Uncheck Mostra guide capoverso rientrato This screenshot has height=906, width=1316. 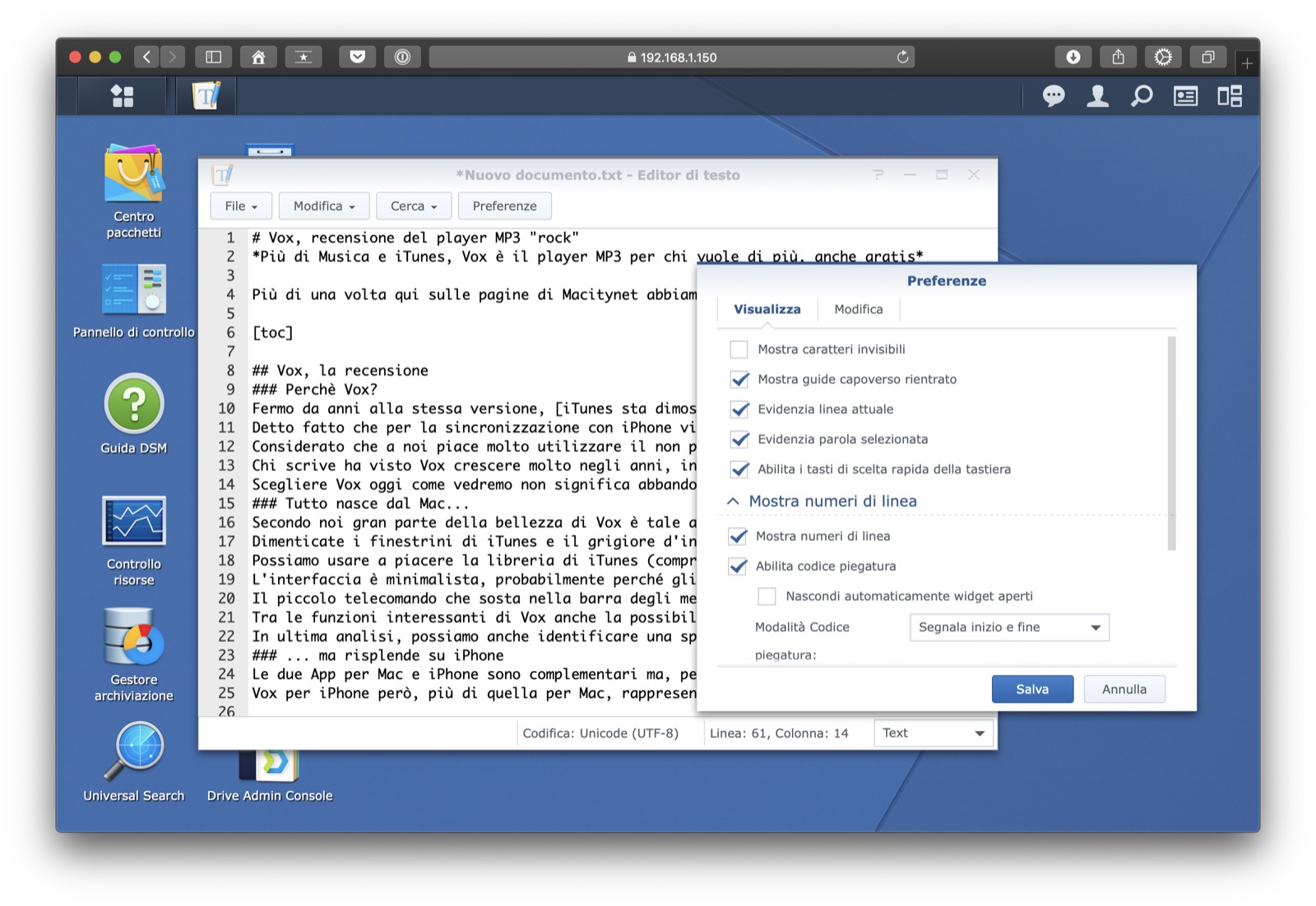[x=739, y=379]
